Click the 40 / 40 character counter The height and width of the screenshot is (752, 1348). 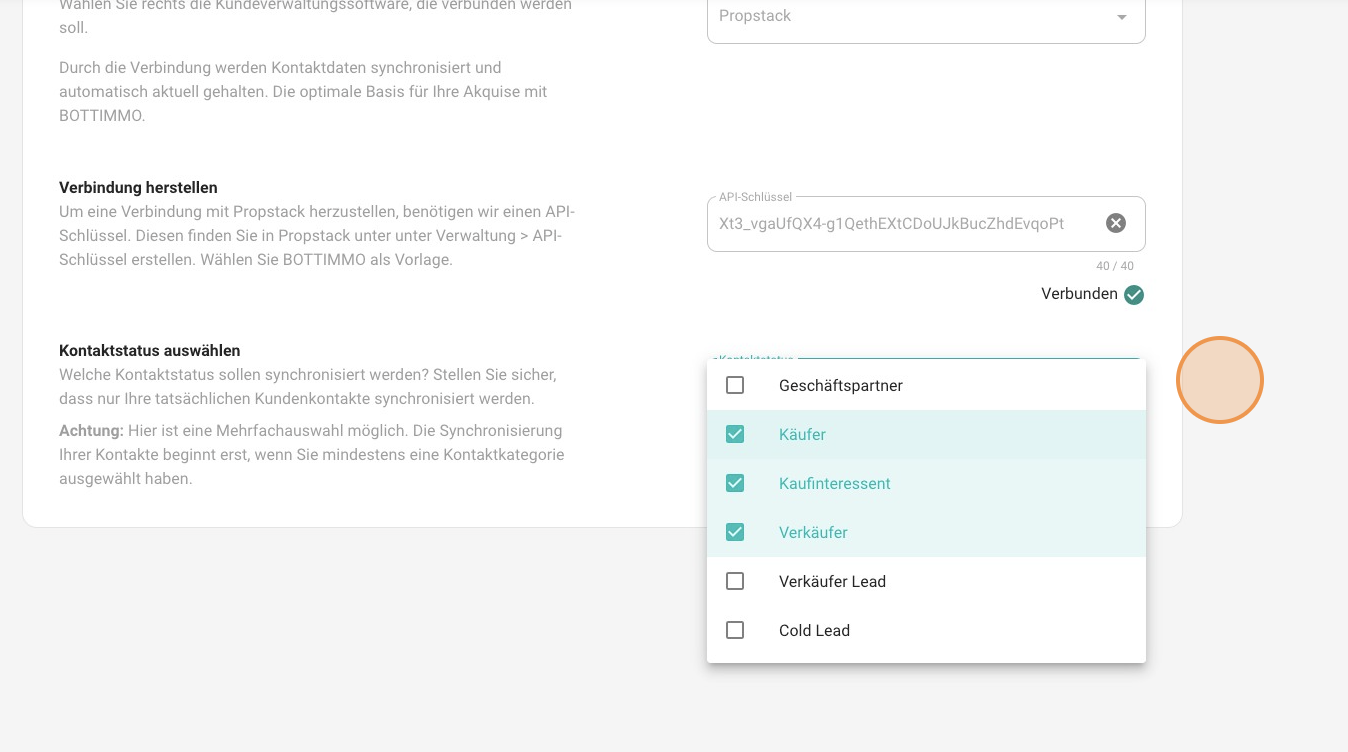pos(1114,266)
